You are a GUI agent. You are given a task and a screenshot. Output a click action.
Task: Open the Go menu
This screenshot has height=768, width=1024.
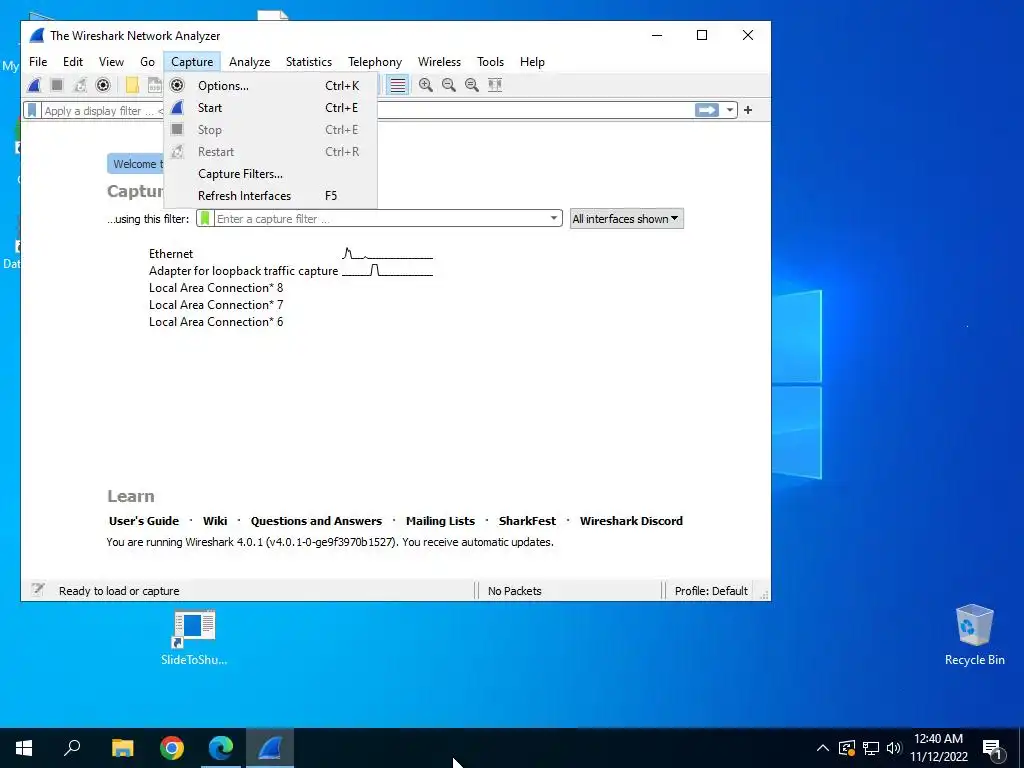[147, 61]
